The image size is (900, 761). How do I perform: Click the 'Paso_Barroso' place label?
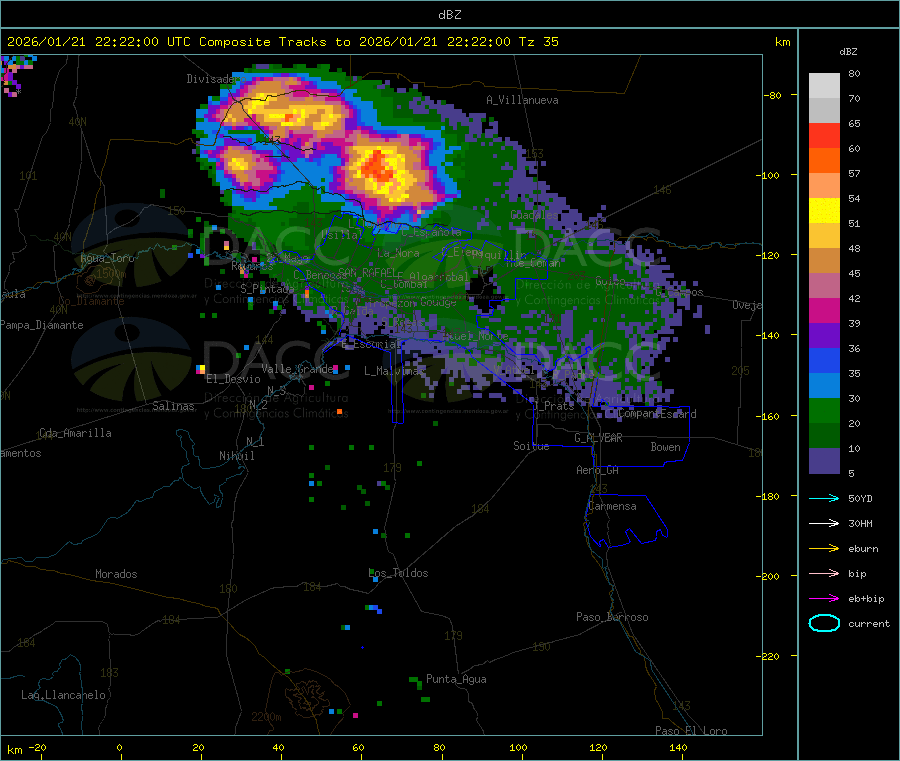pyautogui.click(x=612, y=618)
